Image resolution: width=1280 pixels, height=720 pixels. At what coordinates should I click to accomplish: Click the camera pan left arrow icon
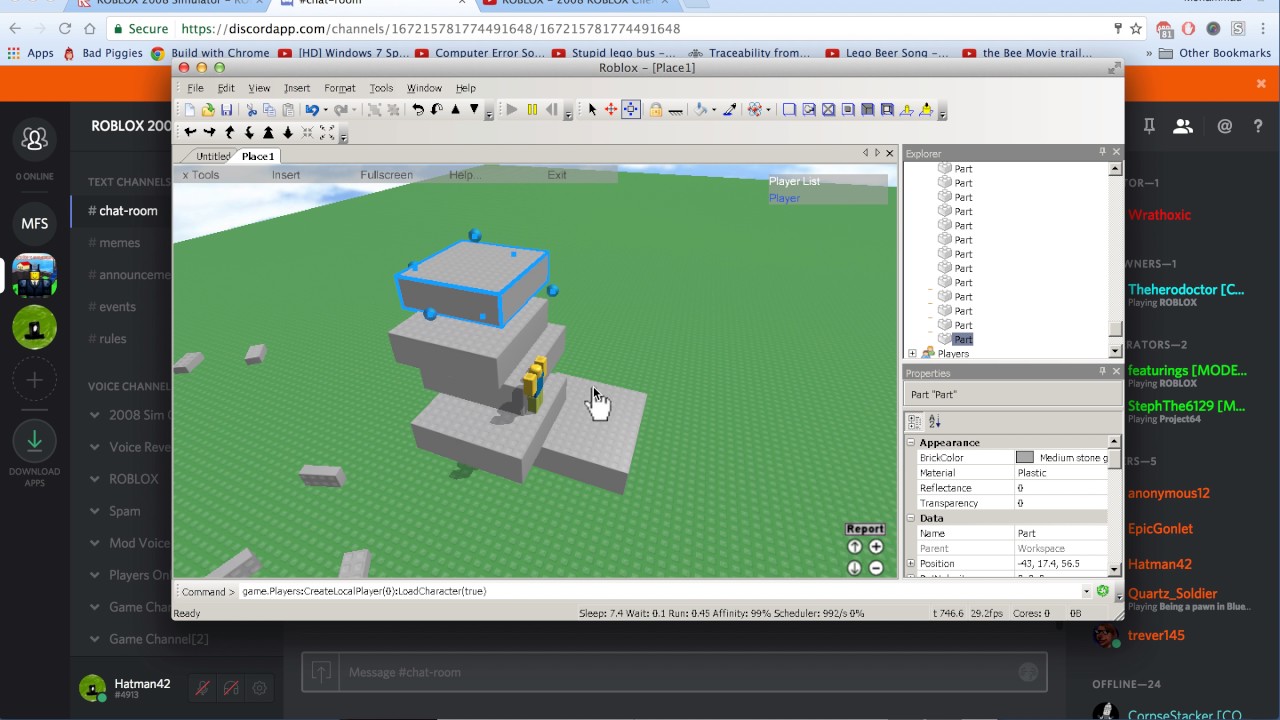[x=190, y=132]
